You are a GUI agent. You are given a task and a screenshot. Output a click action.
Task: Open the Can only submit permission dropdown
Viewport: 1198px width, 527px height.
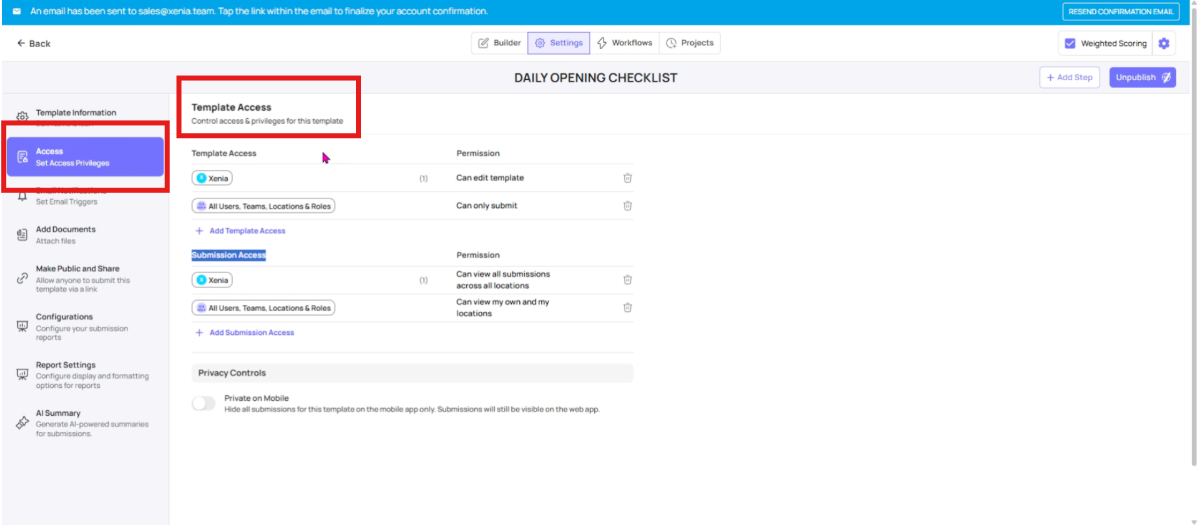[x=487, y=206]
